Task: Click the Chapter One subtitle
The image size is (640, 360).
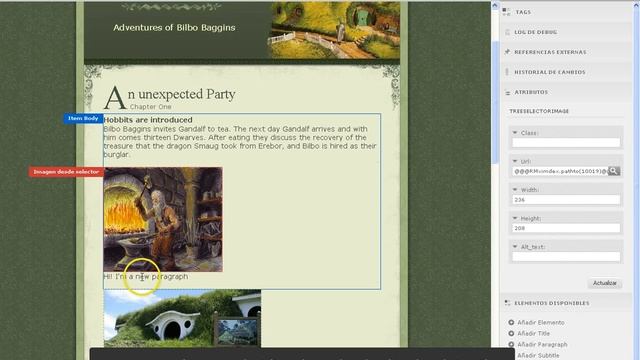Action: click(x=150, y=107)
